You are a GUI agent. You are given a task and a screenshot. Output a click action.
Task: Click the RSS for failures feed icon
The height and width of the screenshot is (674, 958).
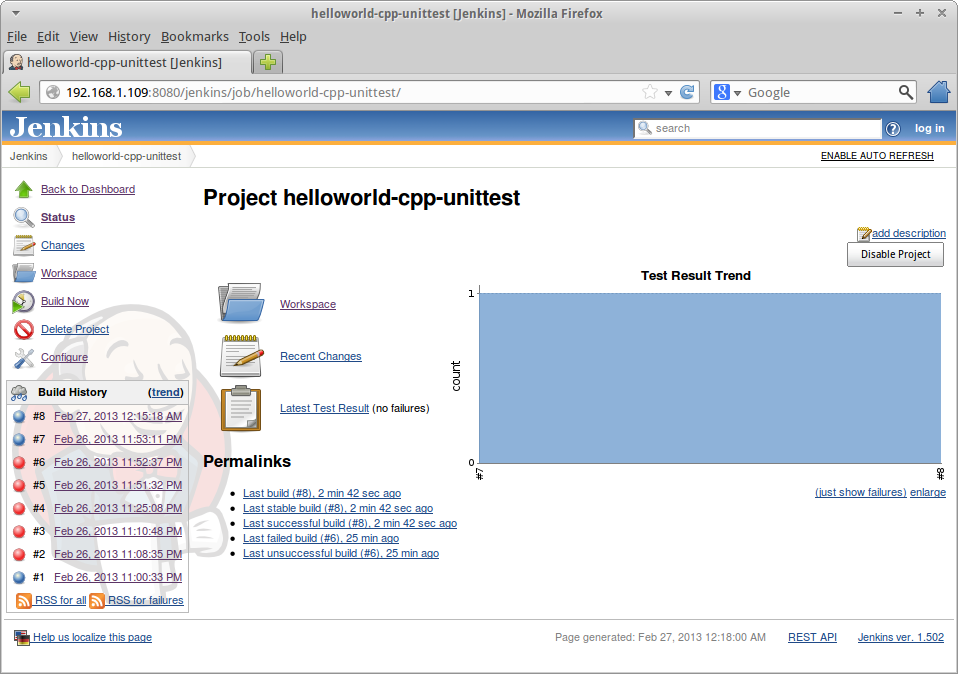coord(97,601)
